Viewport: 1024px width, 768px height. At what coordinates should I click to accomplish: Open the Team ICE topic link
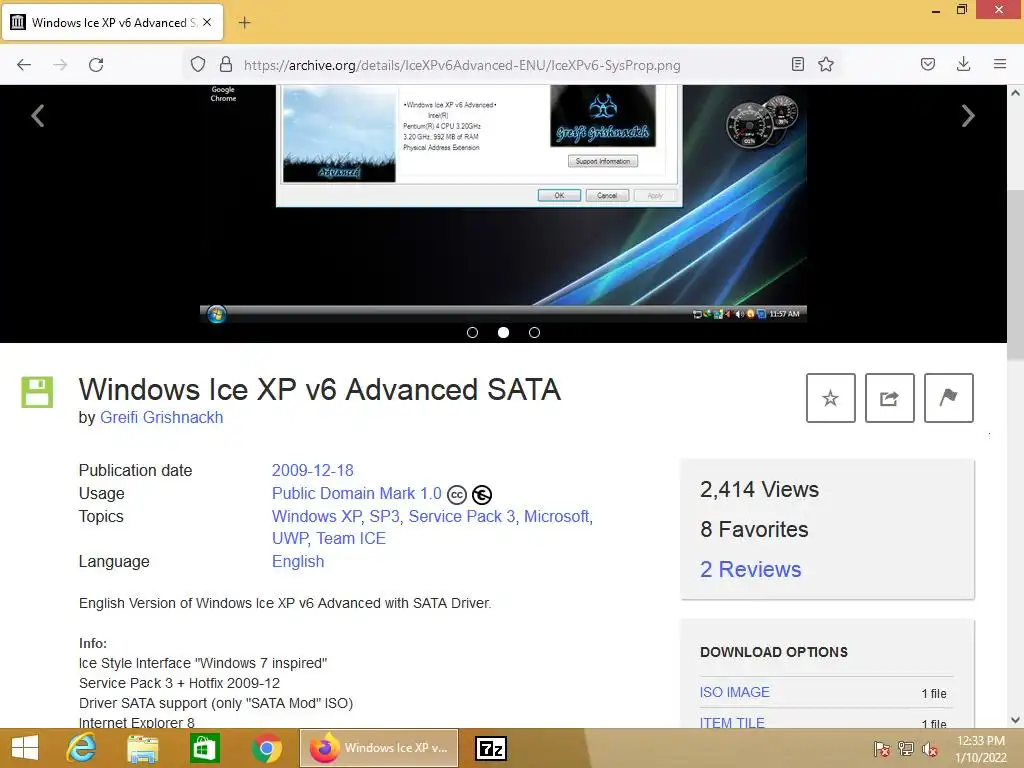pos(351,538)
